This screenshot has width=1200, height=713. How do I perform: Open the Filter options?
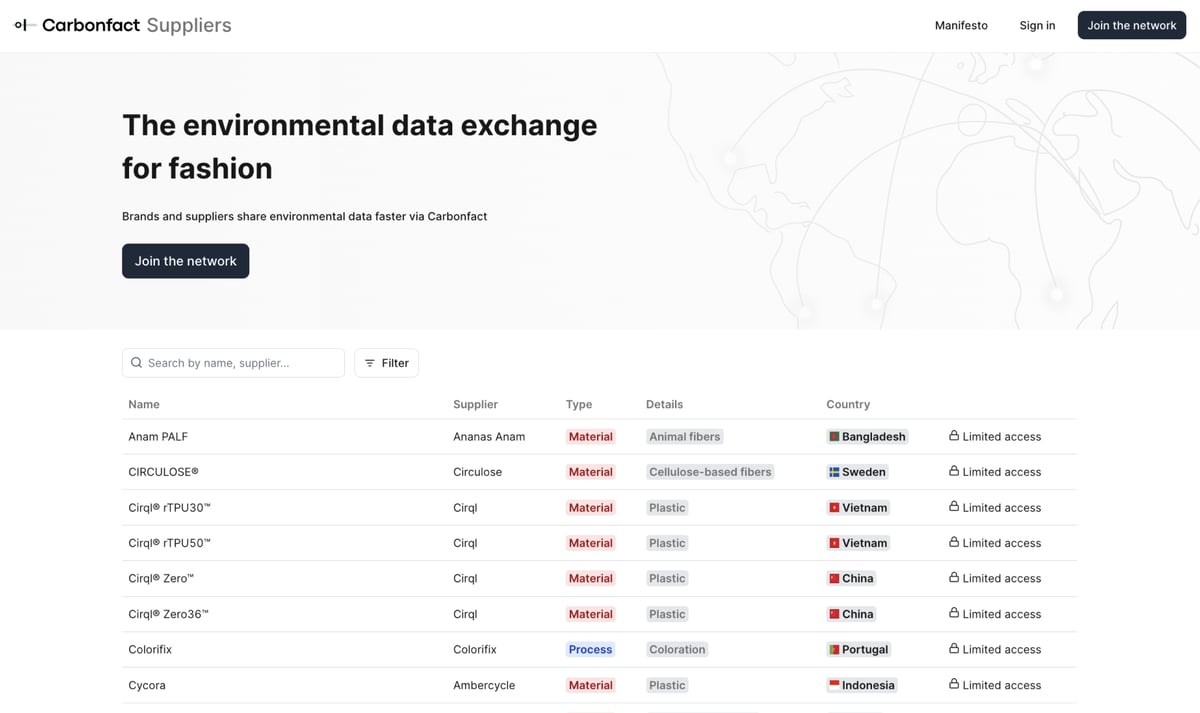click(x=386, y=362)
